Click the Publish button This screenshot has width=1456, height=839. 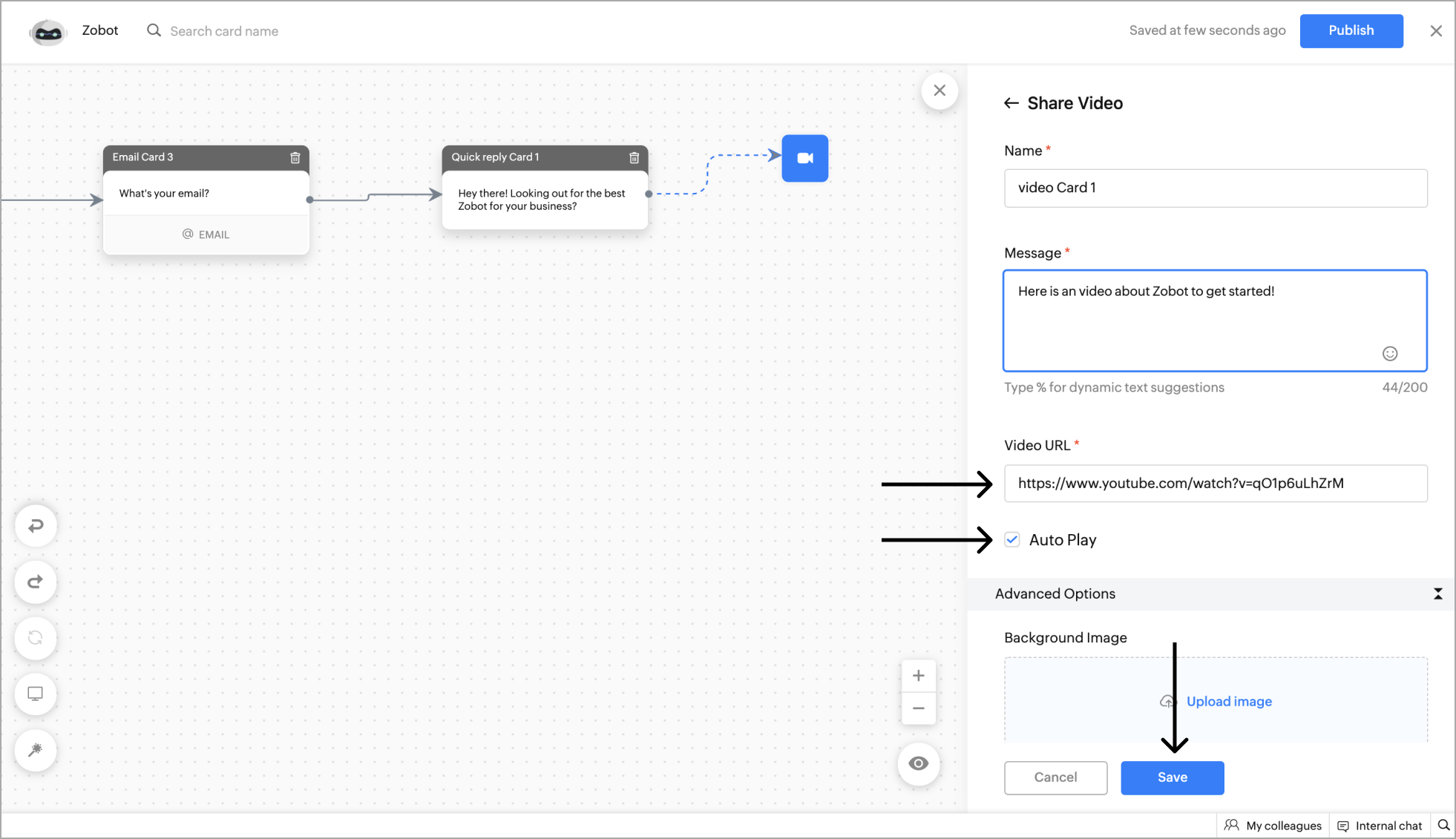[1351, 30]
